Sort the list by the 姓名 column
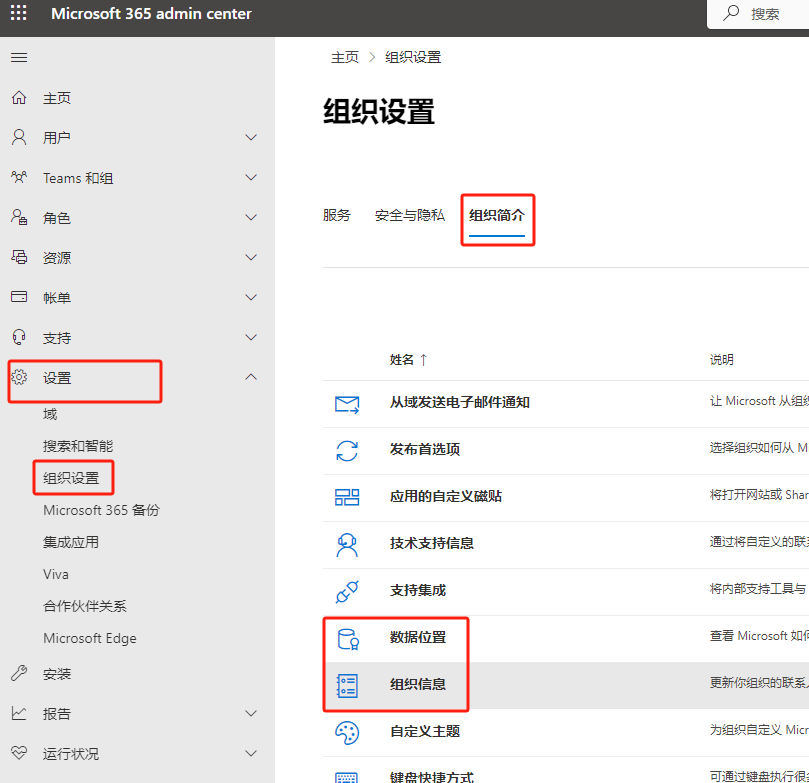 coord(408,360)
